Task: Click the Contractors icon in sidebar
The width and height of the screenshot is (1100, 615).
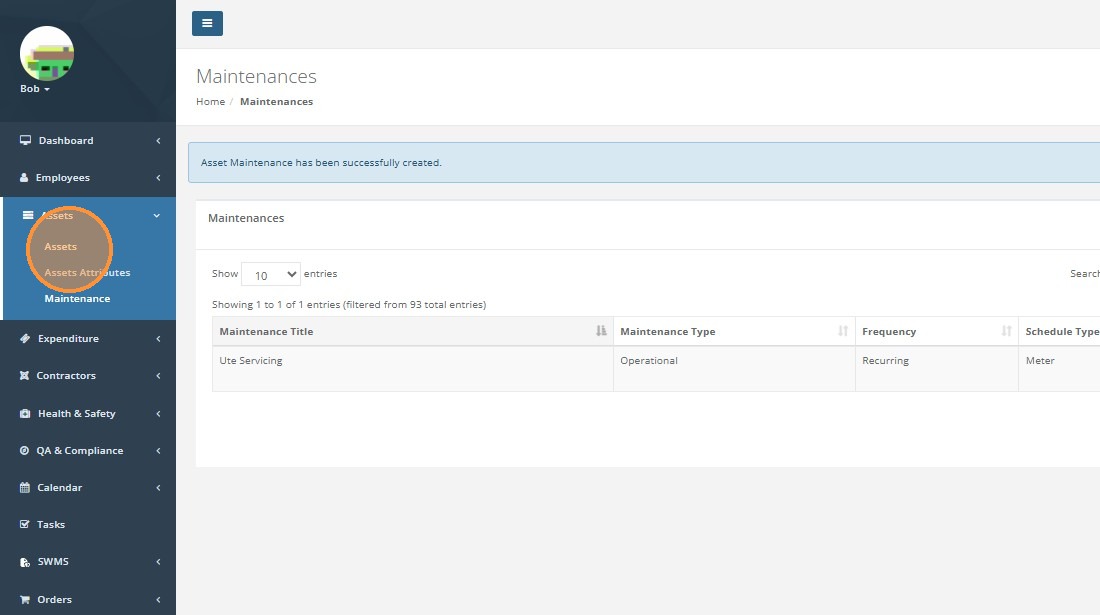Action: coord(26,376)
